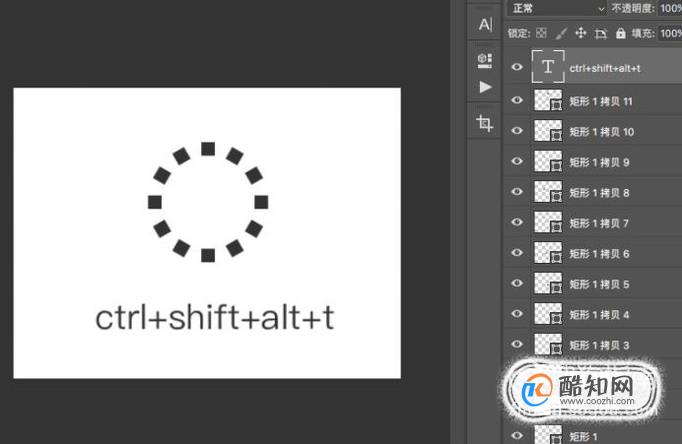Hide layer 矩形 1 拷贝 5

(517, 283)
